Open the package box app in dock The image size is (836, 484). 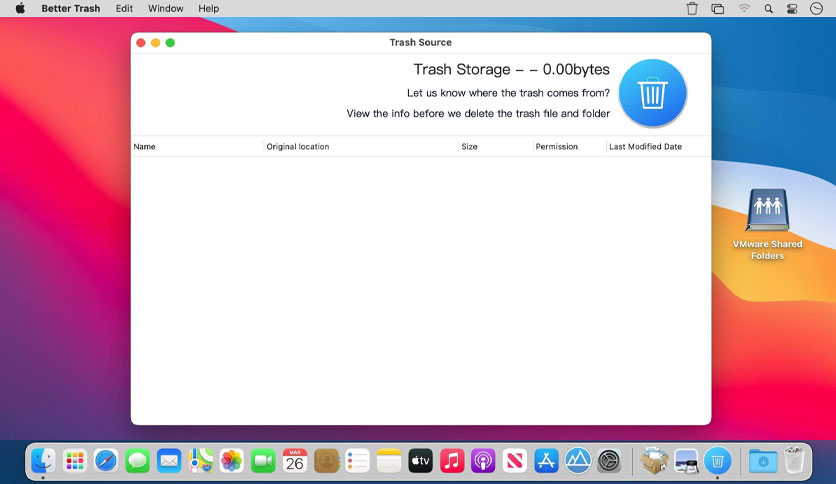(x=655, y=461)
